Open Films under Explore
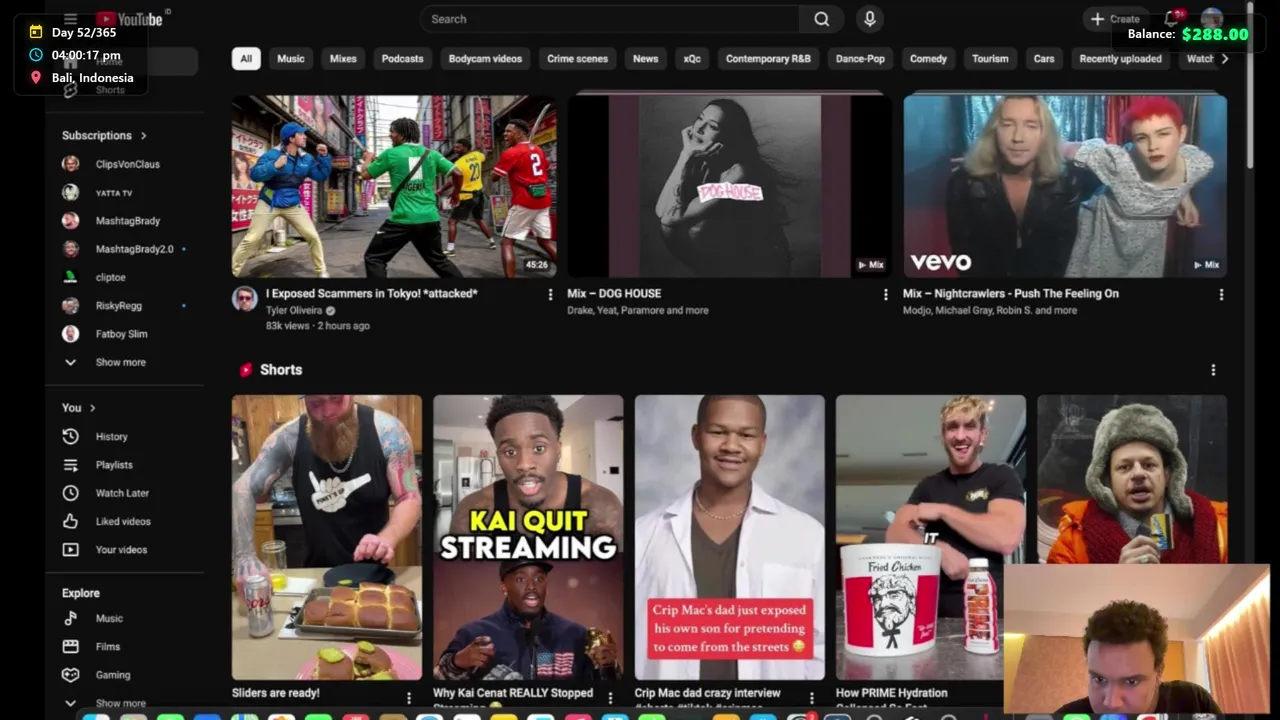The image size is (1280, 720). click(x=108, y=647)
